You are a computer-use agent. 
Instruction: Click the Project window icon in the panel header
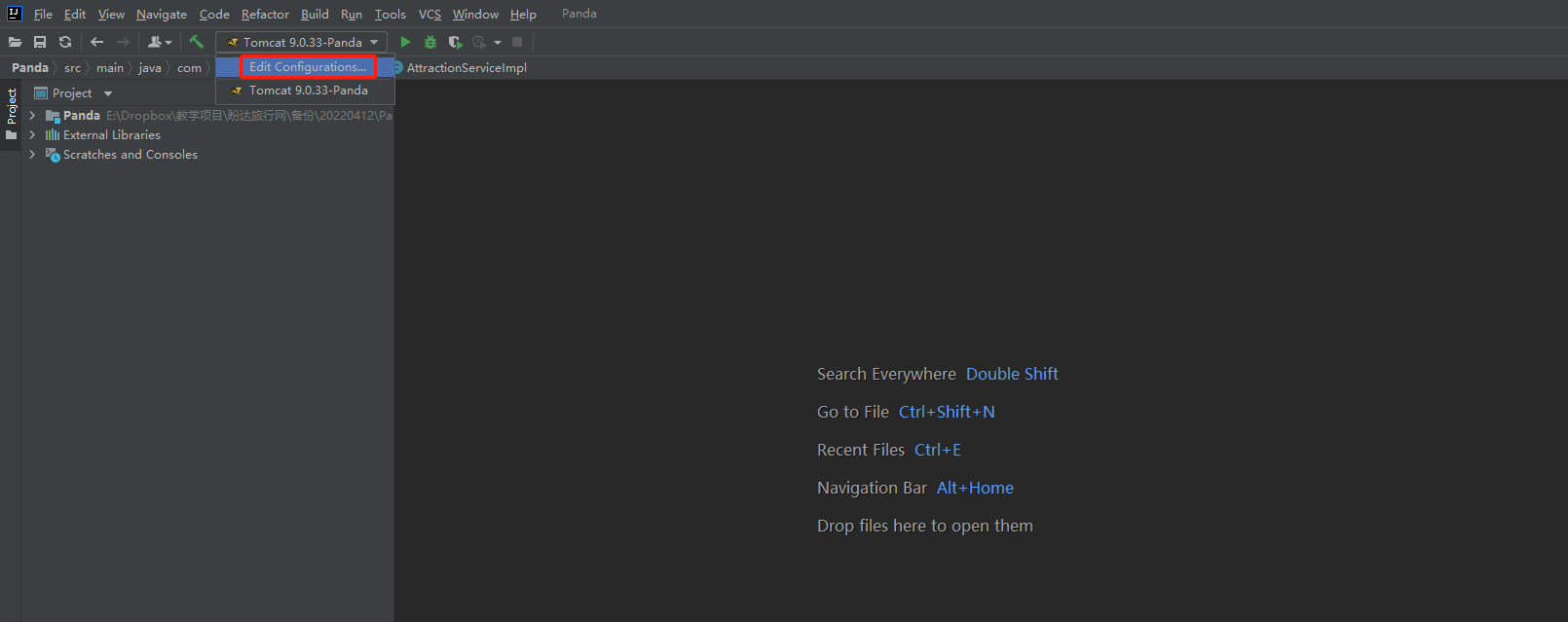click(x=41, y=93)
